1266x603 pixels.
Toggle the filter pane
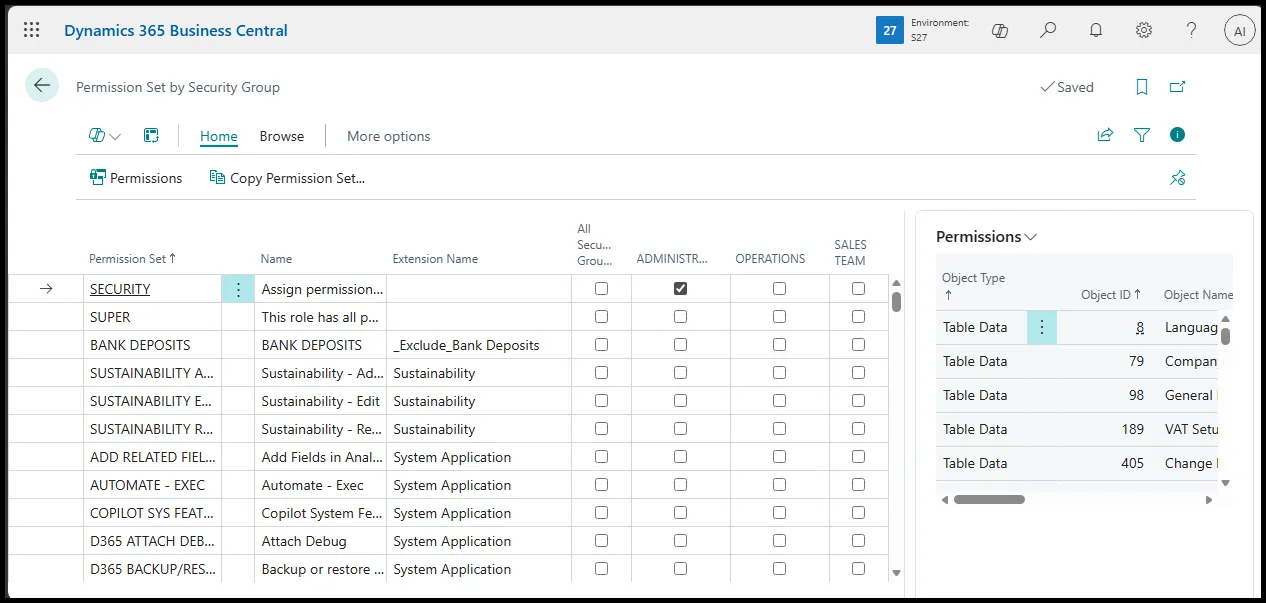[1142, 135]
